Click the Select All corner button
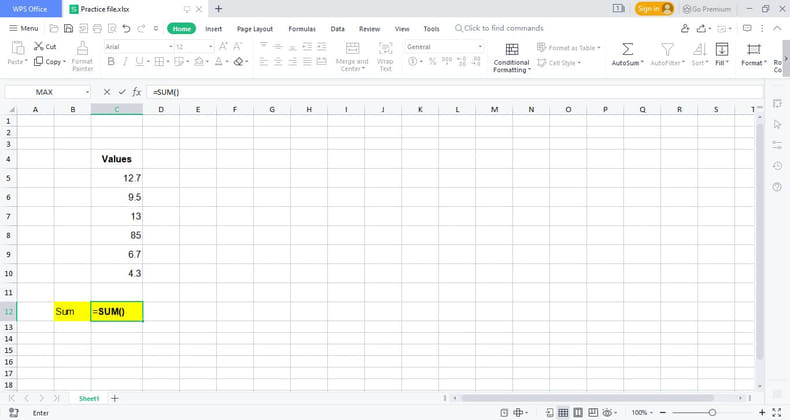The height and width of the screenshot is (420, 790). click(x=10, y=109)
